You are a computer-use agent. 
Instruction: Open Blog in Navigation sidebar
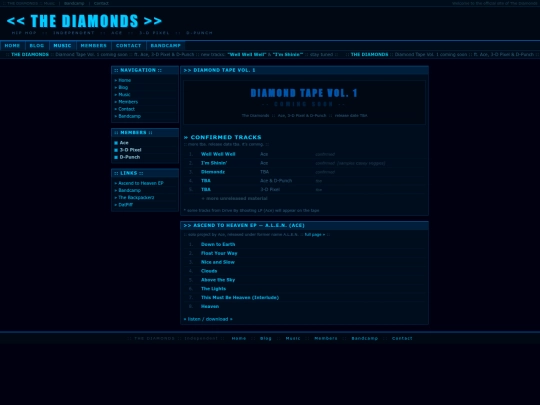click(123, 87)
